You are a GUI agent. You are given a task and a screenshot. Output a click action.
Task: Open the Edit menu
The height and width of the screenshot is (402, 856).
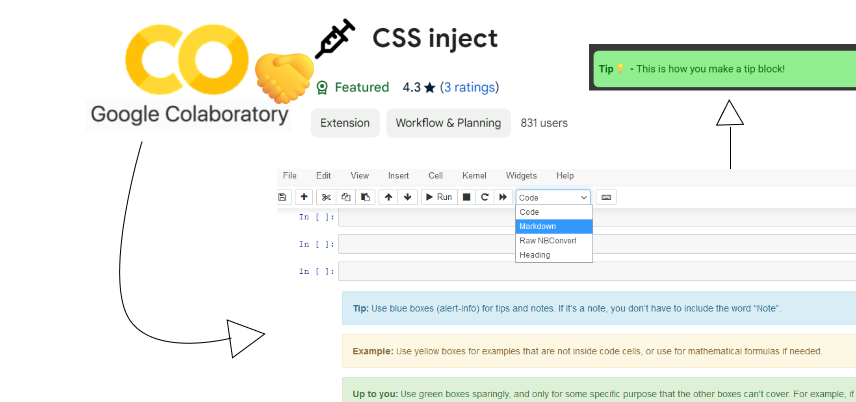(x=323, y=175)
